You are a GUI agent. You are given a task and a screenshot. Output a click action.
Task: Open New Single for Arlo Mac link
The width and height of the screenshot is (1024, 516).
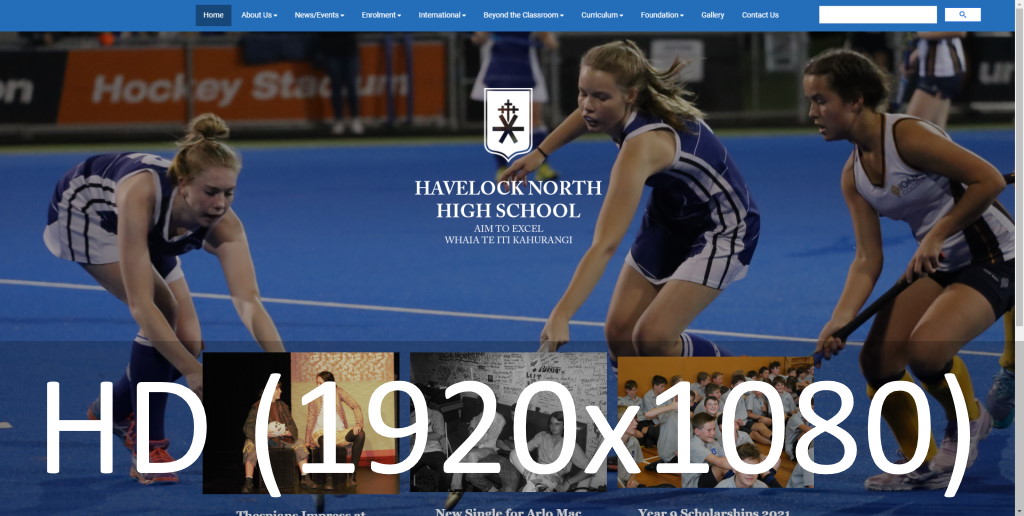pos(508,511)
